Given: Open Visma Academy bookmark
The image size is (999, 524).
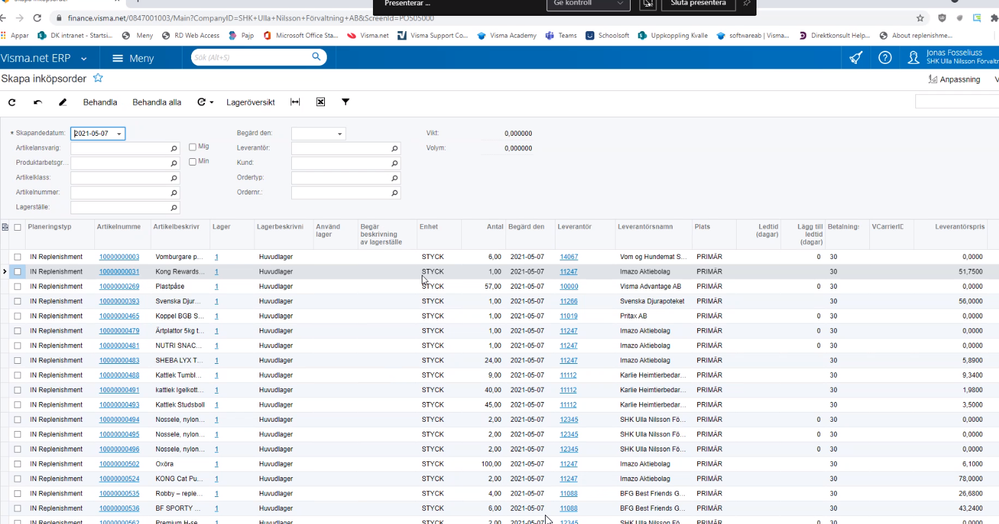Looking at the screenshot, I should pyautogui.click(x=507, y=36).
